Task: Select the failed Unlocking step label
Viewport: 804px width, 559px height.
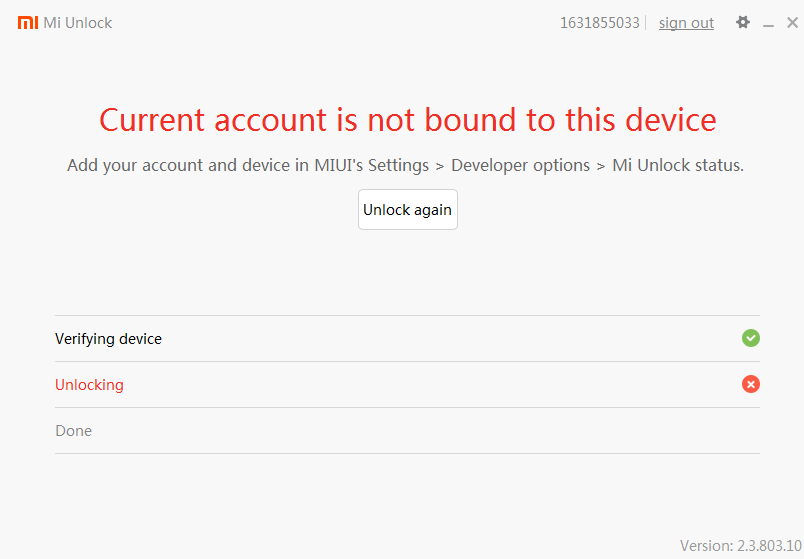Action: tap(89, 385)
